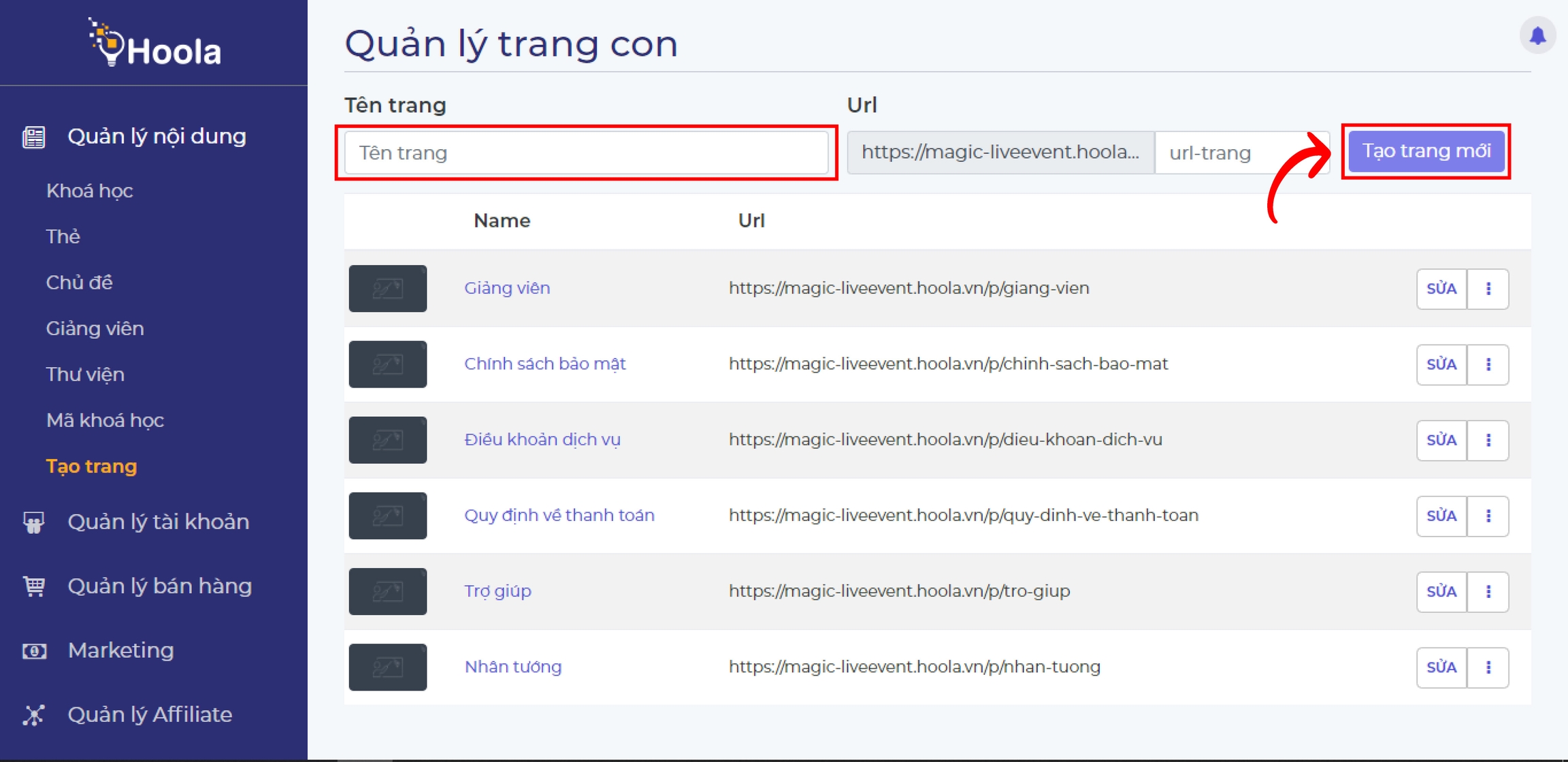
Task: Open the Điều khoản dịch vụ page link
Action: click(542, 440)
